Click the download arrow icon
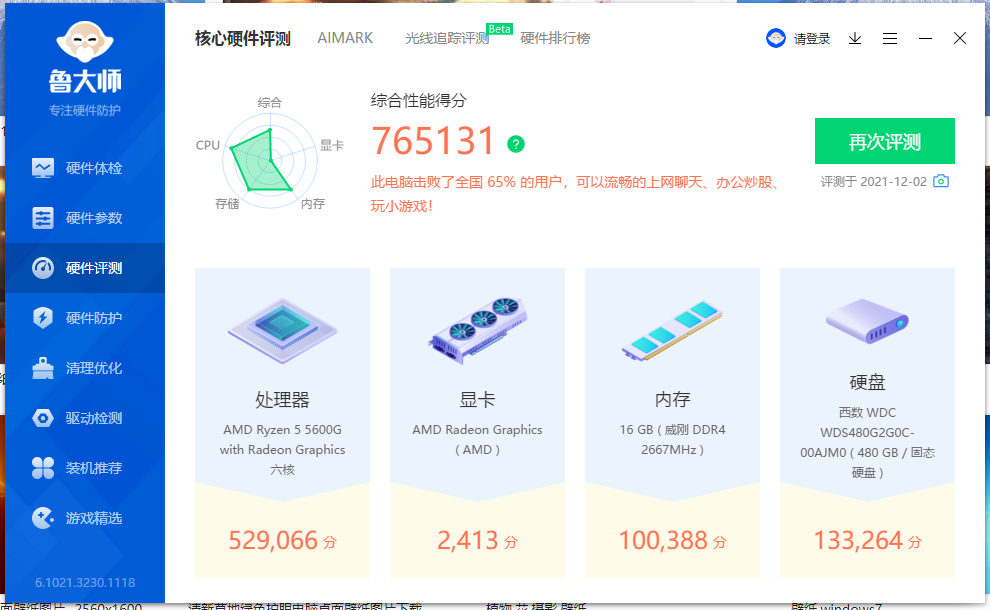The height and width of the screenshot is (610, 990). [855, 39]
